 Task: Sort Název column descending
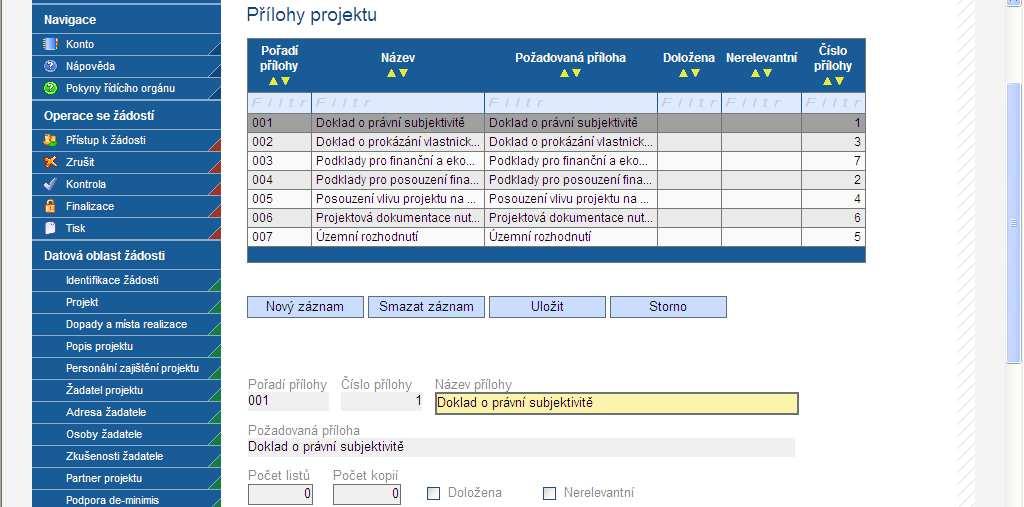click(403, 73)
